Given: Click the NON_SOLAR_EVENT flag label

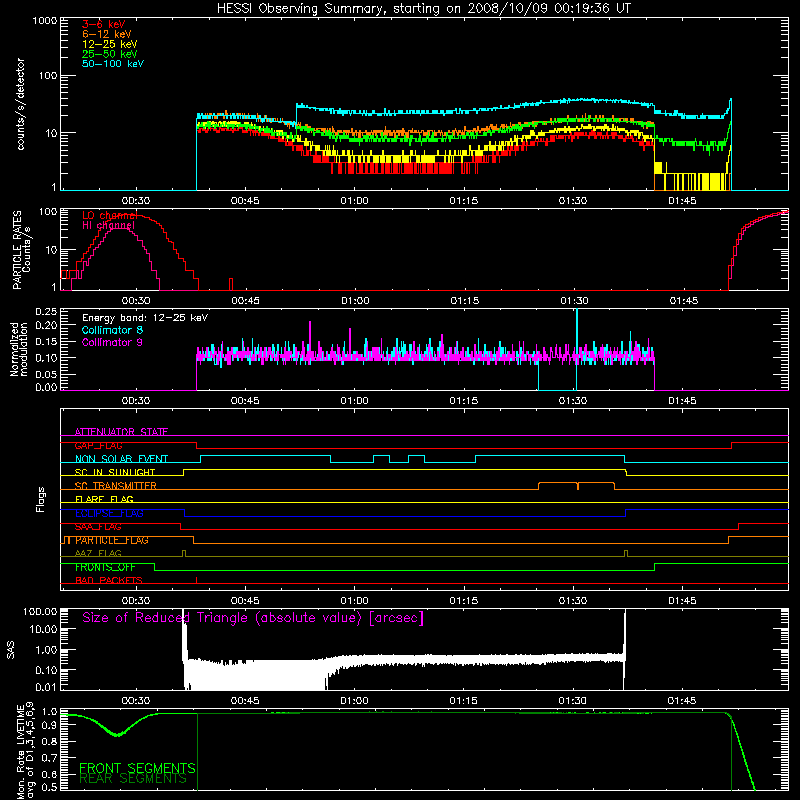Looking at the screenshot, I should point(121,459).
